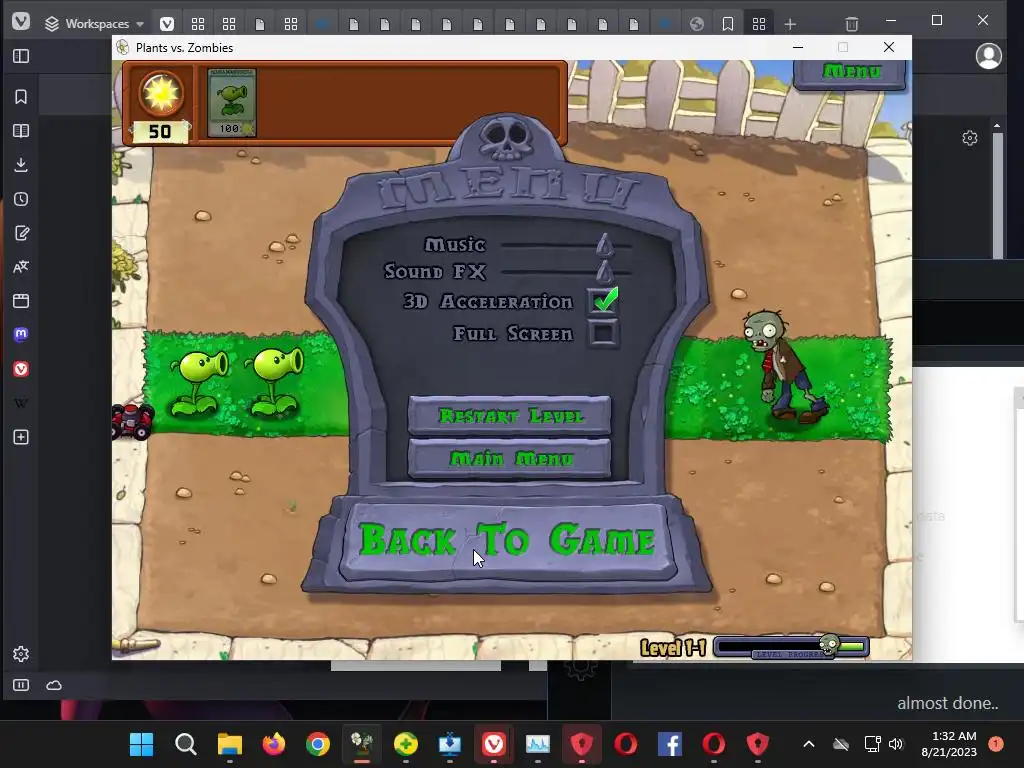Image resolution: width=1024 pixels, height=768 pixels.
Task: Open the Translate panel in sidebar
Action: pos(21,266)
